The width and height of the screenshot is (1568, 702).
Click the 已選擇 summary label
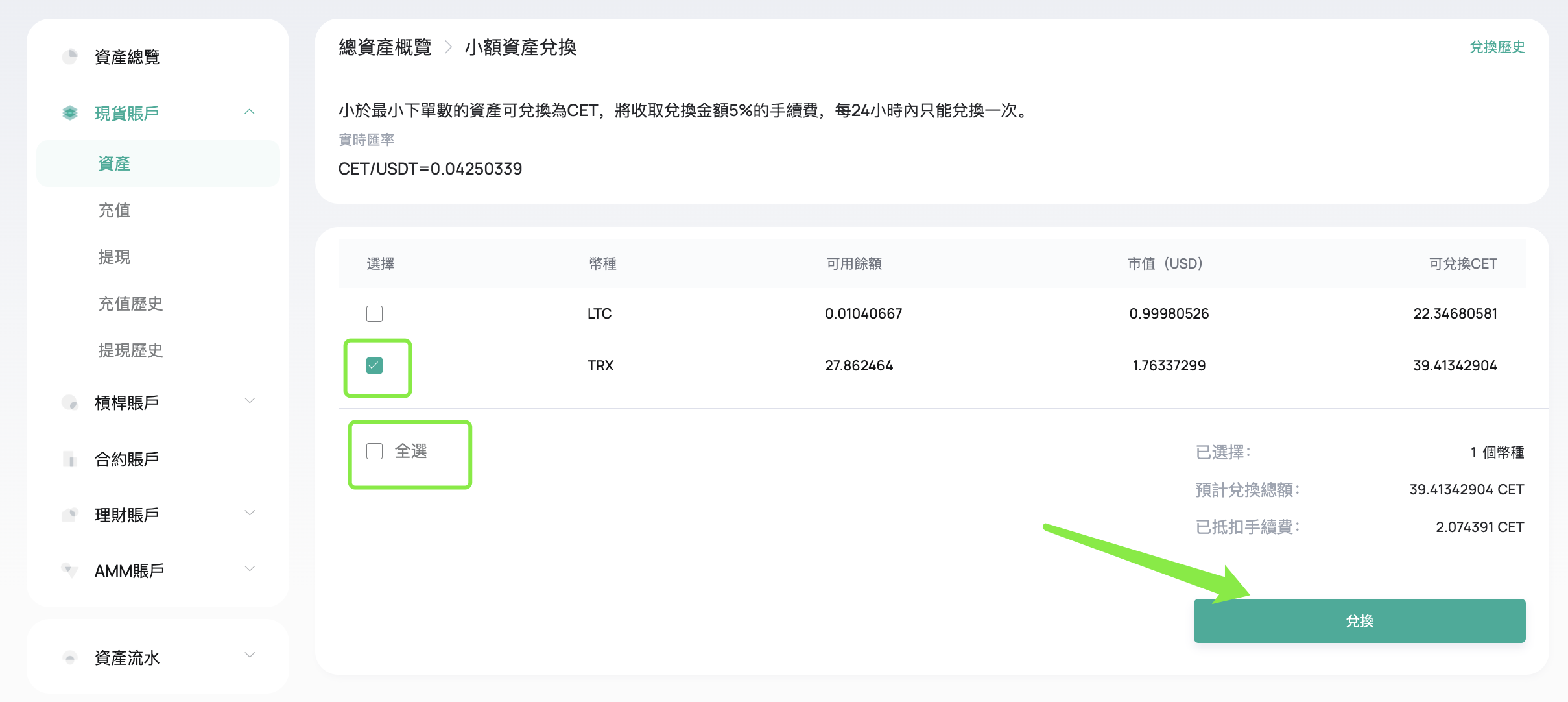1223,452
